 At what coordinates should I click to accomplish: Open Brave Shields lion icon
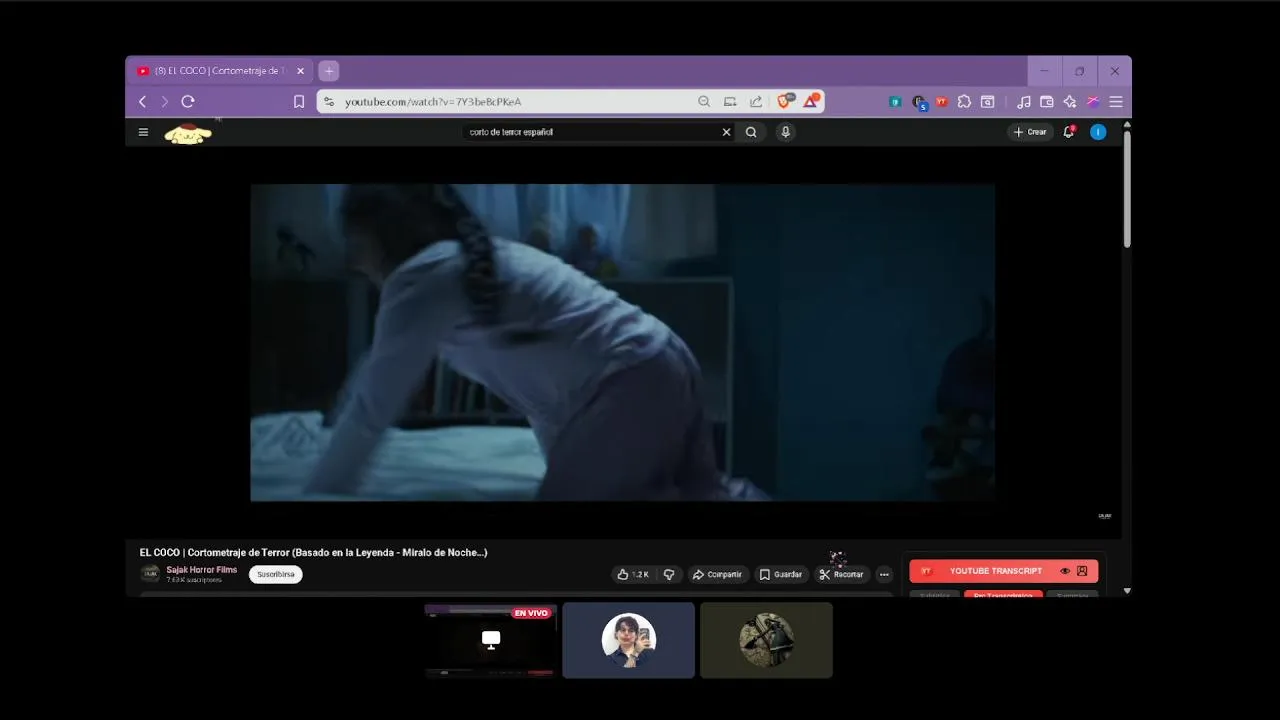pos(786,100)
